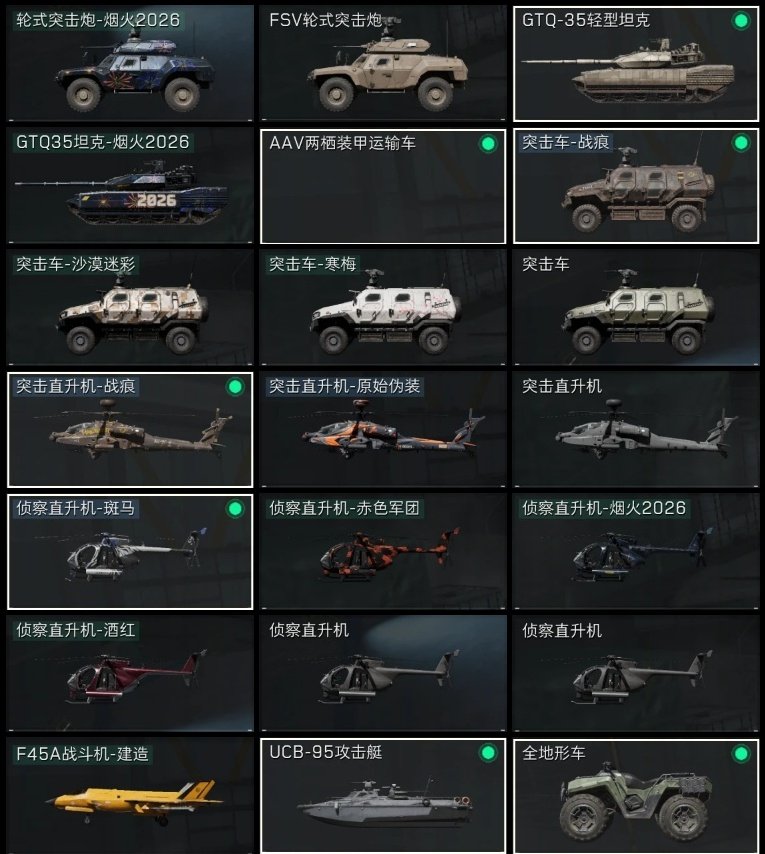The width and height of the screenshot is (765, 854).
Task: Click the green dot on UCB-95攻击艇
Action: click(488, 753)
